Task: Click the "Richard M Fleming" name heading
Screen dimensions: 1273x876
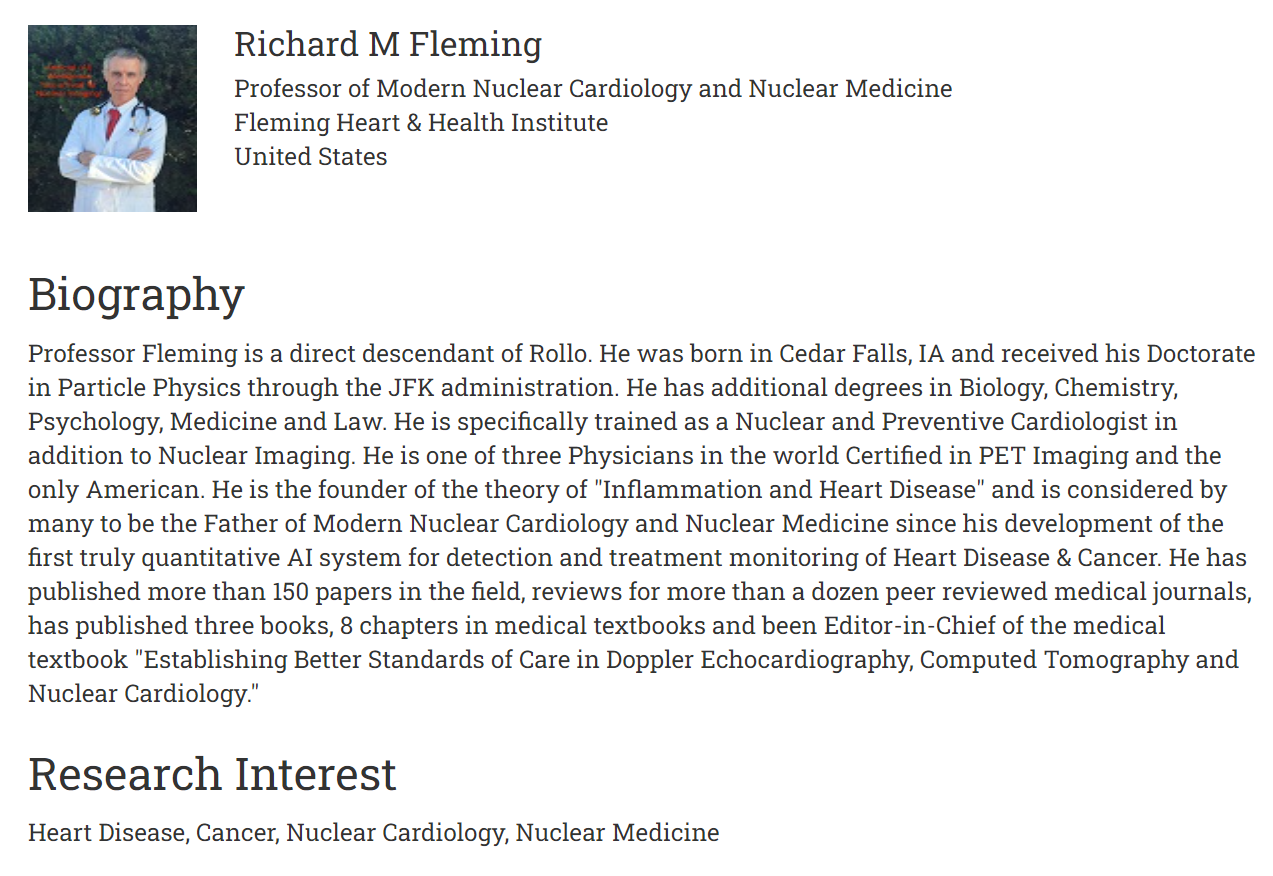Action: pos(388,45)
